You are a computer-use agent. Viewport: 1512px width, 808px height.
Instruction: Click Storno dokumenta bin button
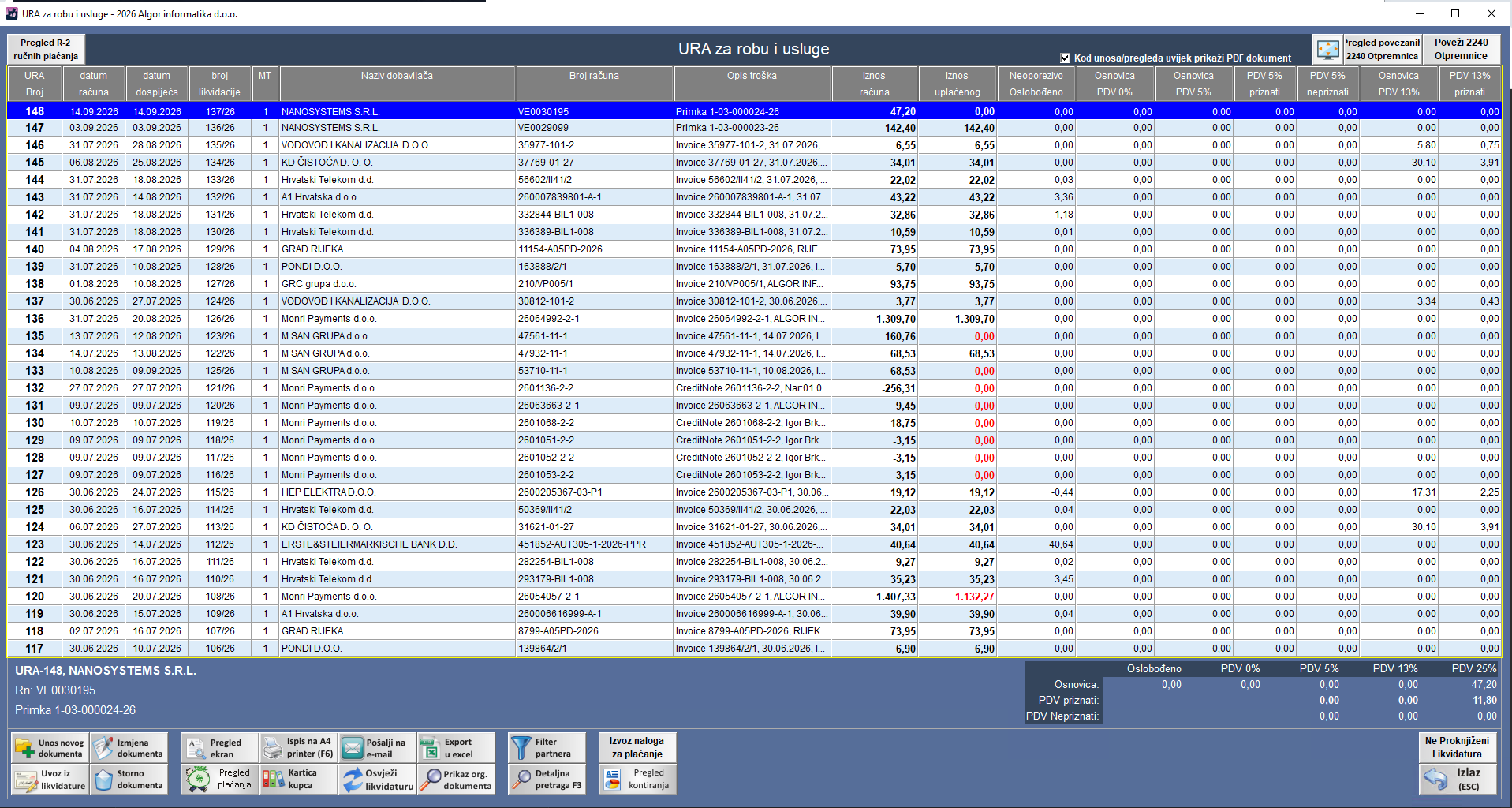click(x=129, y=779)
